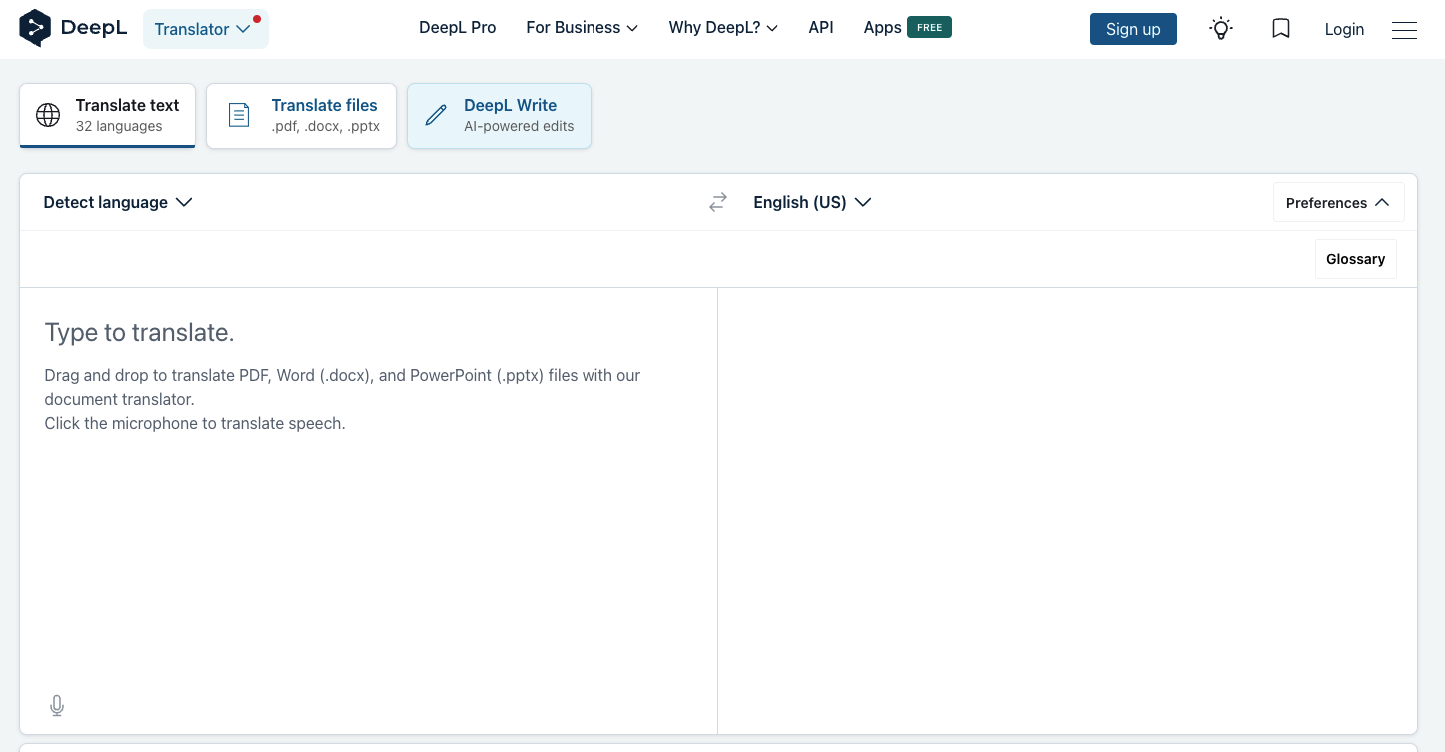Open the English (US) target language selector
The image size is (1445, 752).
[812, 202]
